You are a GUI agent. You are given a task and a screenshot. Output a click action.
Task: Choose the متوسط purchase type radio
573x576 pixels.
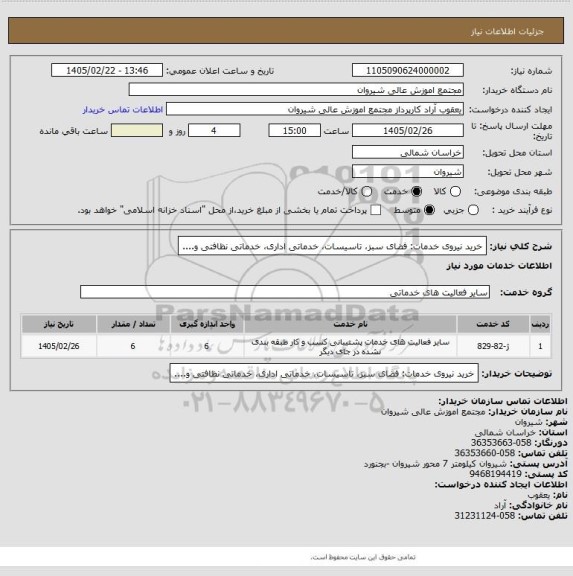429,210
